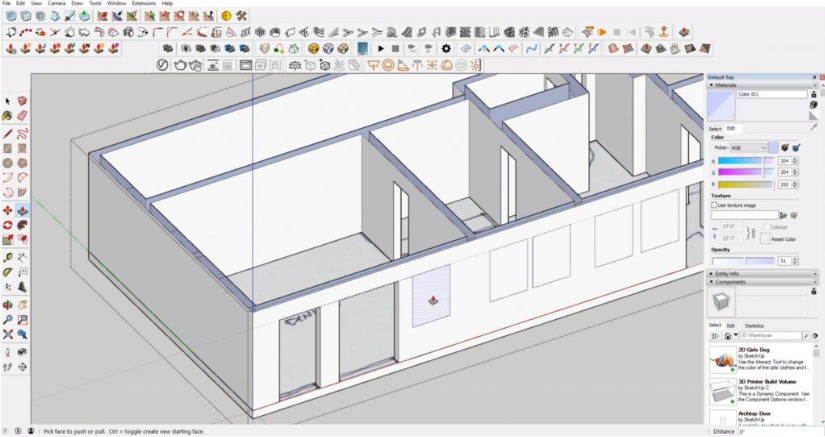Select the Rectangle tool
Viewport: 825px width, 437px height.
tap(7, 149)
